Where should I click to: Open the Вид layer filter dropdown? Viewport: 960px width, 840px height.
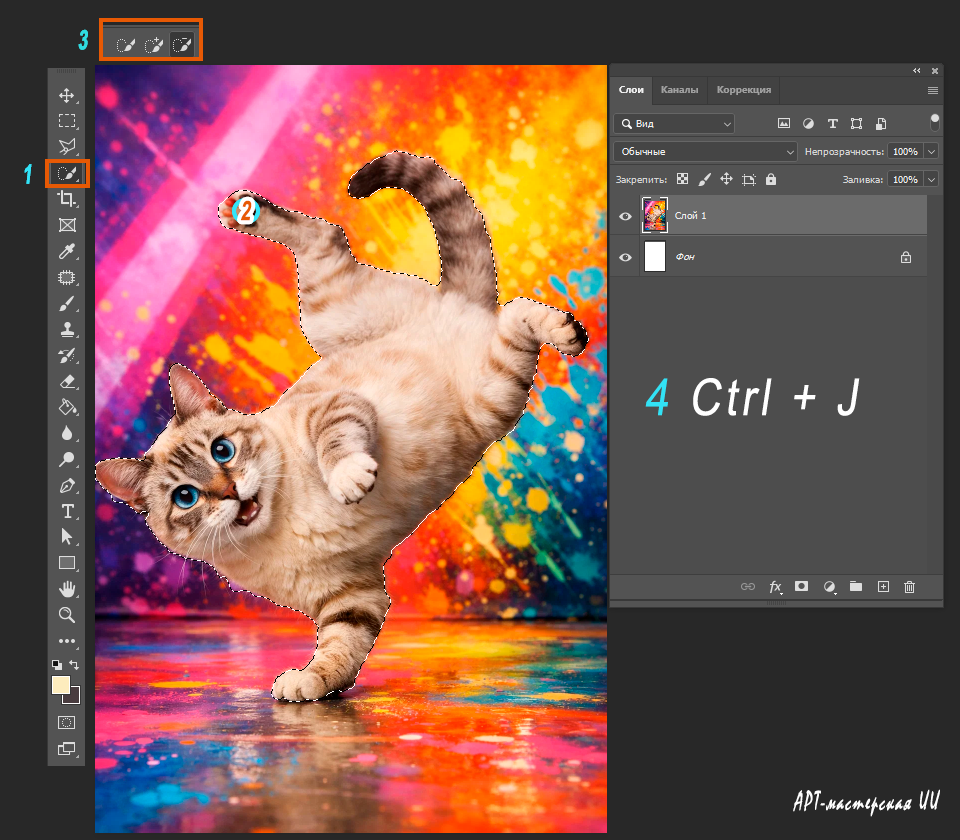(673, 124)
